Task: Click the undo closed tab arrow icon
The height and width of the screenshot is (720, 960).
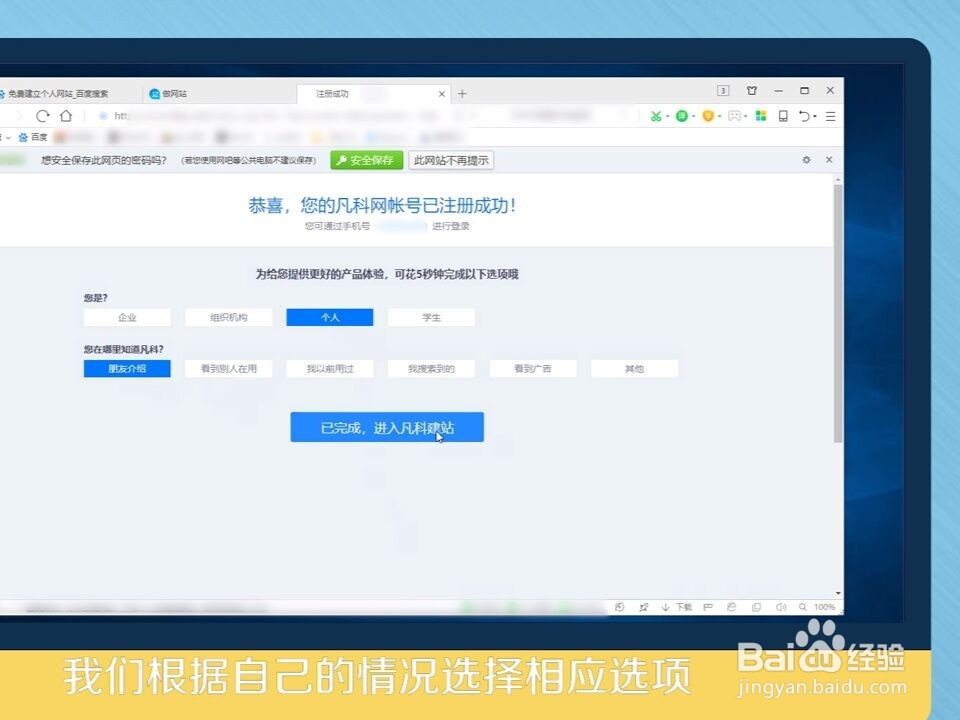Action: pyautogui.click(x=804, y=116)
